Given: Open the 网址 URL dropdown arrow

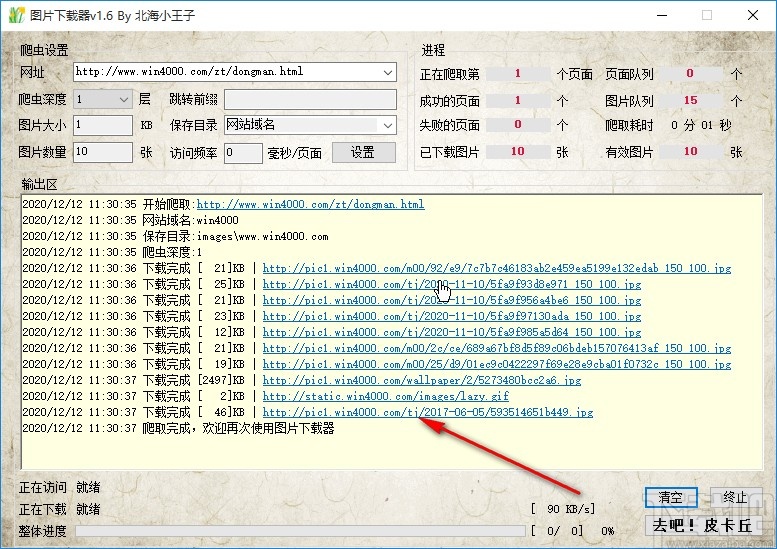Looking at the screenshot, I should [x=388, y=72].
